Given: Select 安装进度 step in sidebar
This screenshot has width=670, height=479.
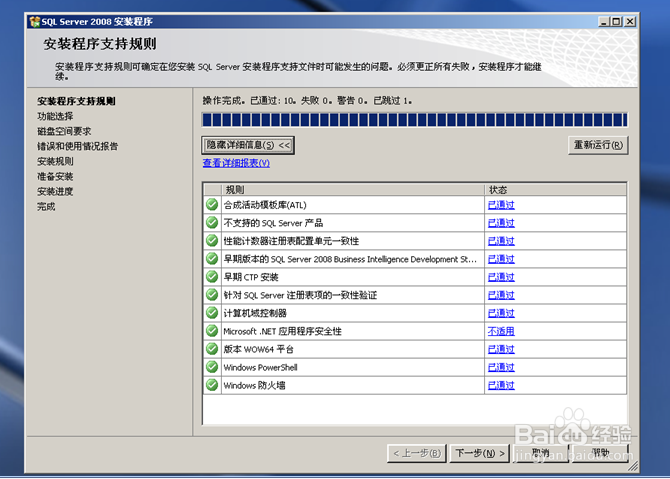Looking at the screenshot, I should click(55, 191).
